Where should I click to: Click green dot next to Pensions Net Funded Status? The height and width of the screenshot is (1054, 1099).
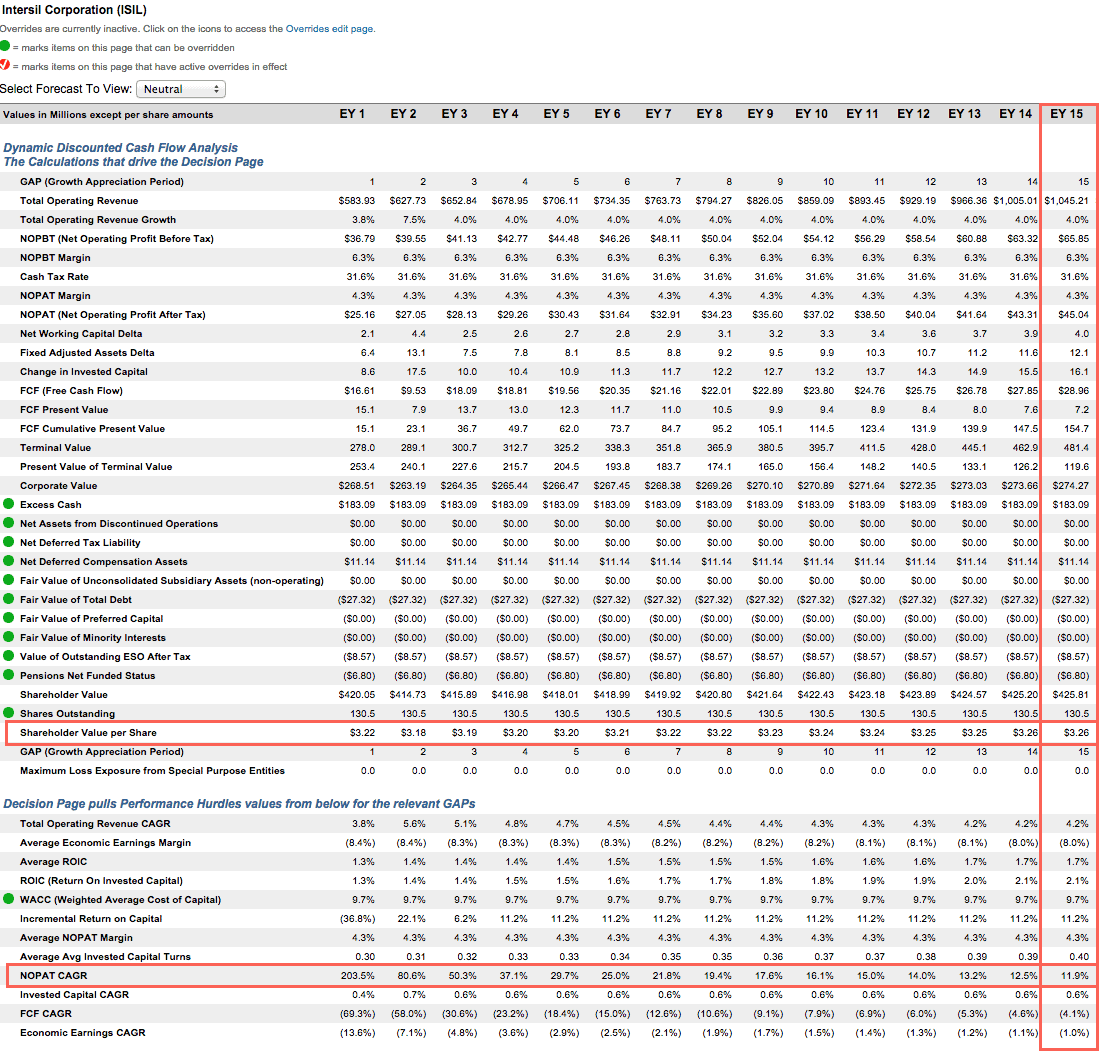pyautogui.click(x=8, y=675)
